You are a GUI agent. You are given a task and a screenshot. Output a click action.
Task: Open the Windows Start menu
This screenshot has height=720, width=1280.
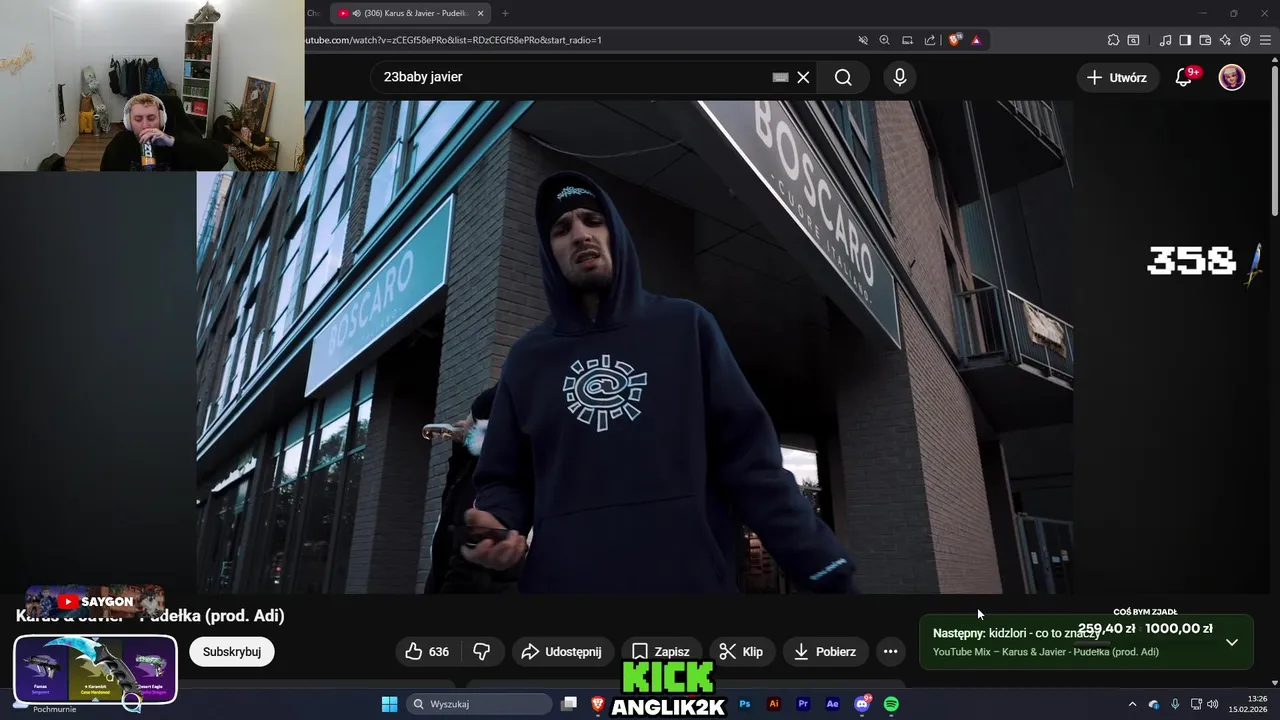click(389, 704)
